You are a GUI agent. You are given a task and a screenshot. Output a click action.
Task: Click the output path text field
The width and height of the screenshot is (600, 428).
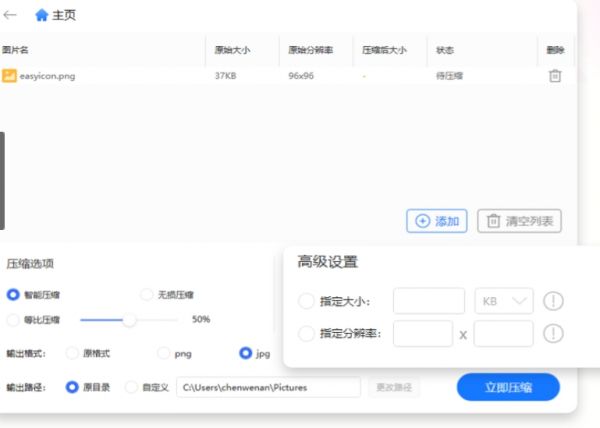click(x=268, y=387)
